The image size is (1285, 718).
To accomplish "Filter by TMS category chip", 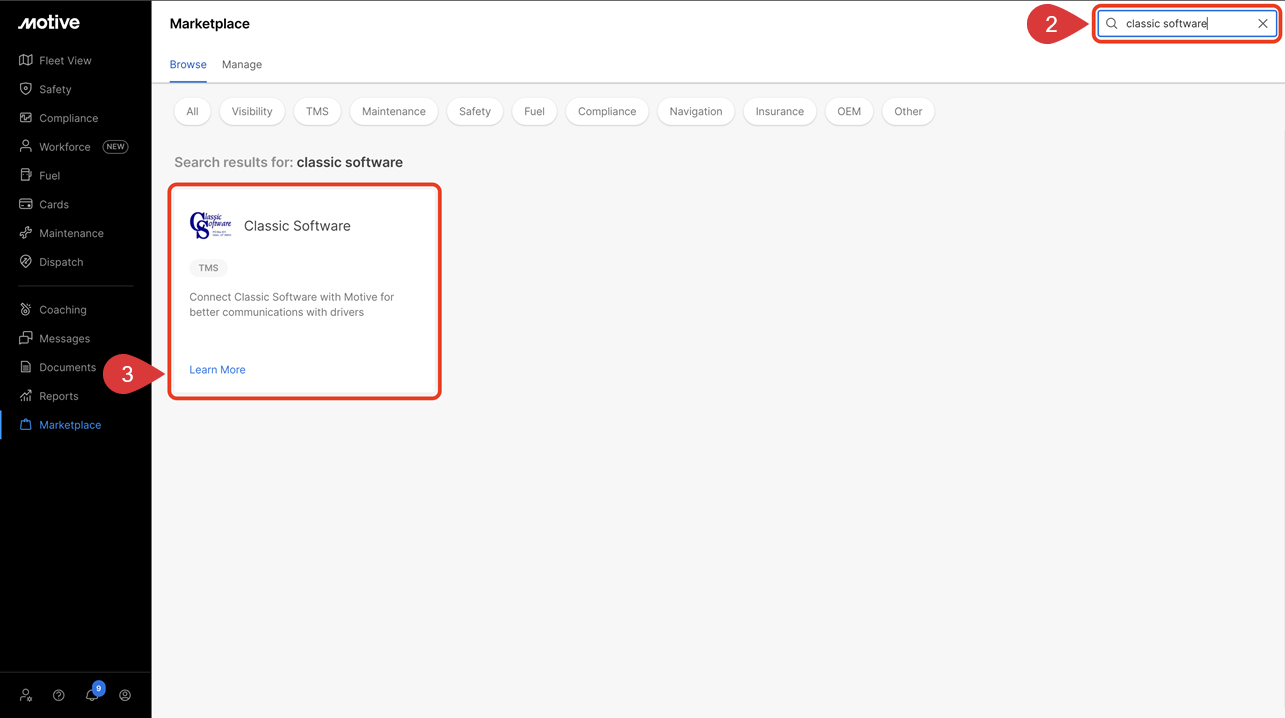I will pos(317,111).
